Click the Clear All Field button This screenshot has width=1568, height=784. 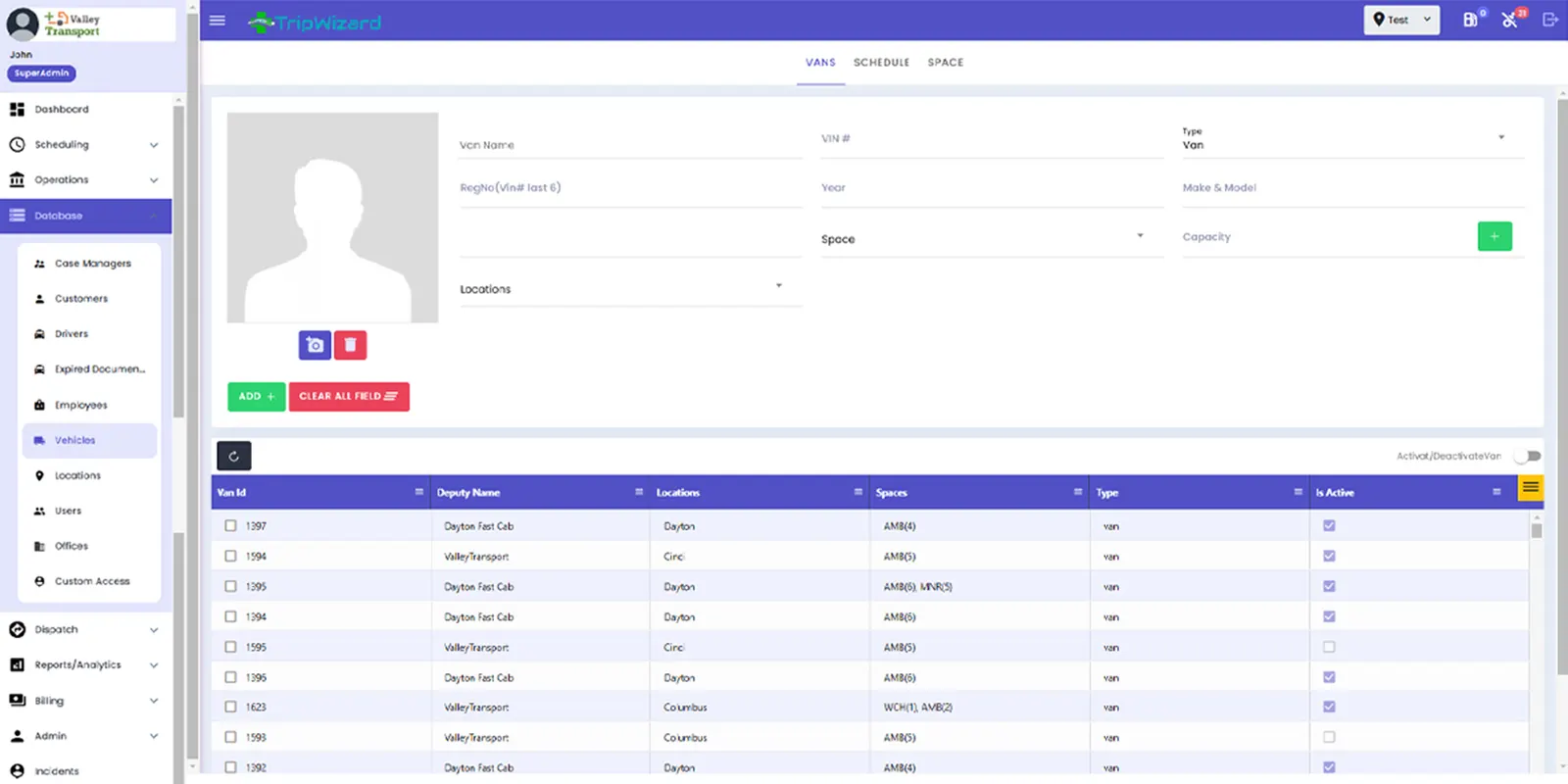tap(348, 397)
